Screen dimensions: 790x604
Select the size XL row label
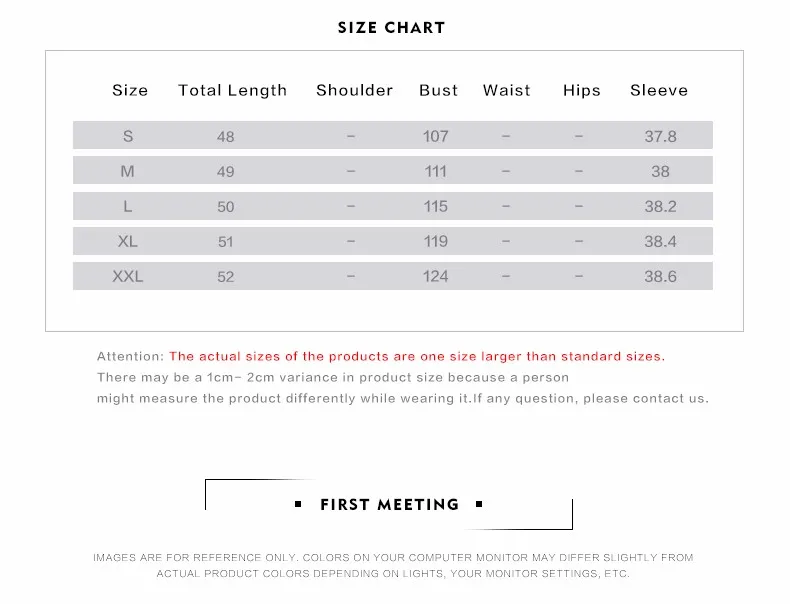pyautogui.click(x=127, y=241)
